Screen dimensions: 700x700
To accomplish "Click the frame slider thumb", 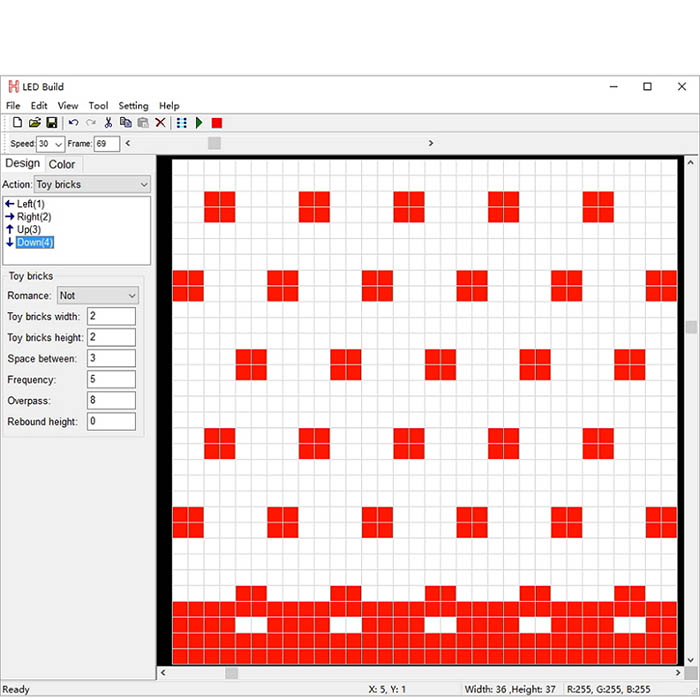I will tap(214, 143).
